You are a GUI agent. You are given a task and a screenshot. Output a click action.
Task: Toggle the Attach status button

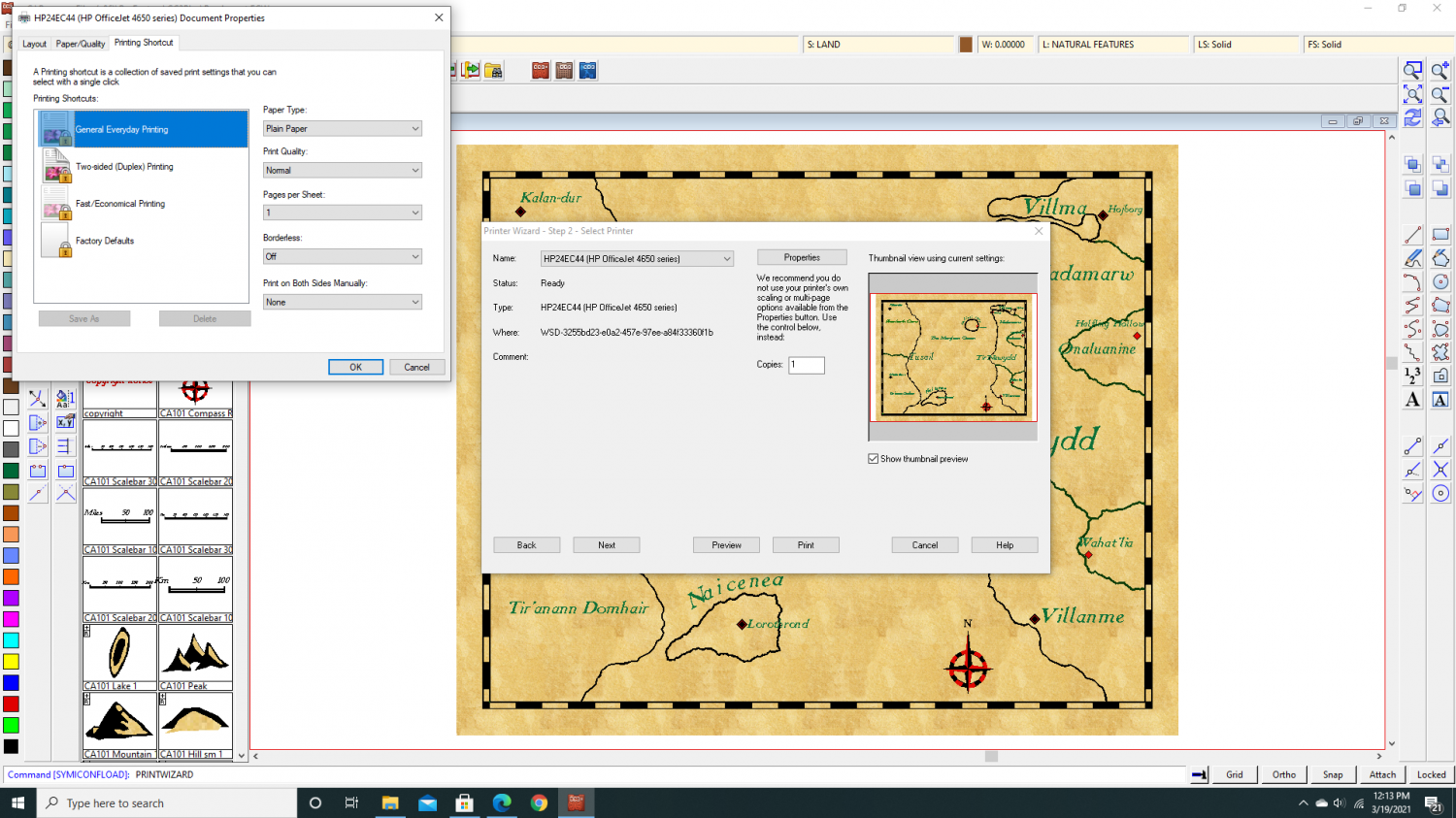tap(1382, 774)
